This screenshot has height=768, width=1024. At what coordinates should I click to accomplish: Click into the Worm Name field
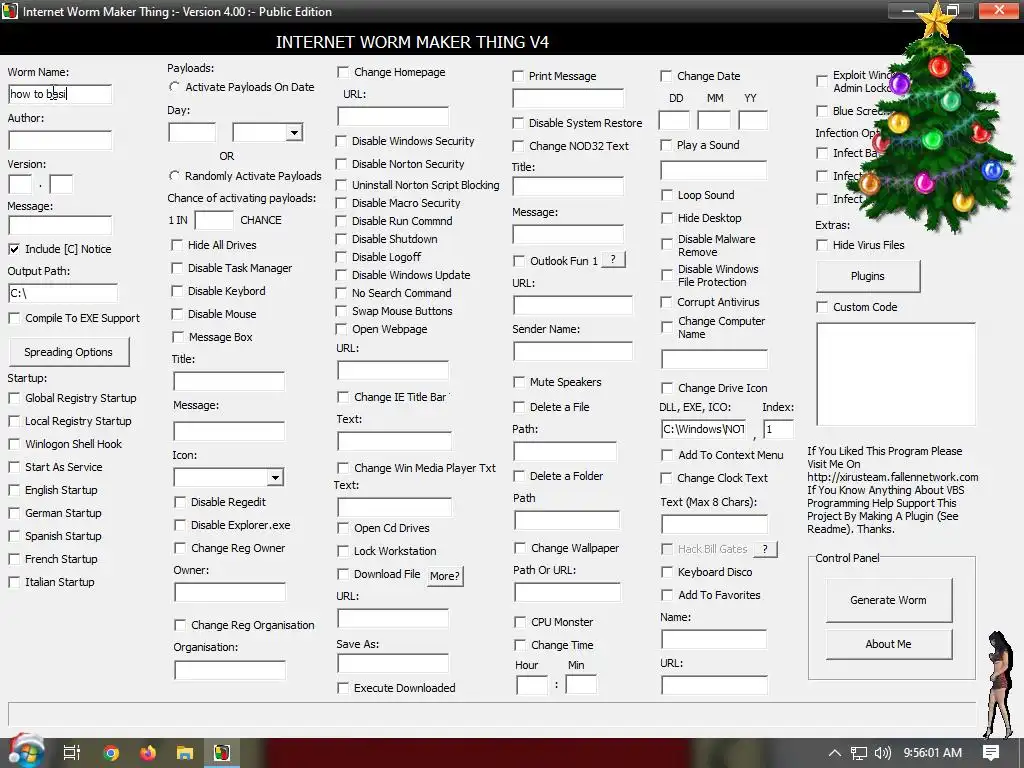coord(60,94)
